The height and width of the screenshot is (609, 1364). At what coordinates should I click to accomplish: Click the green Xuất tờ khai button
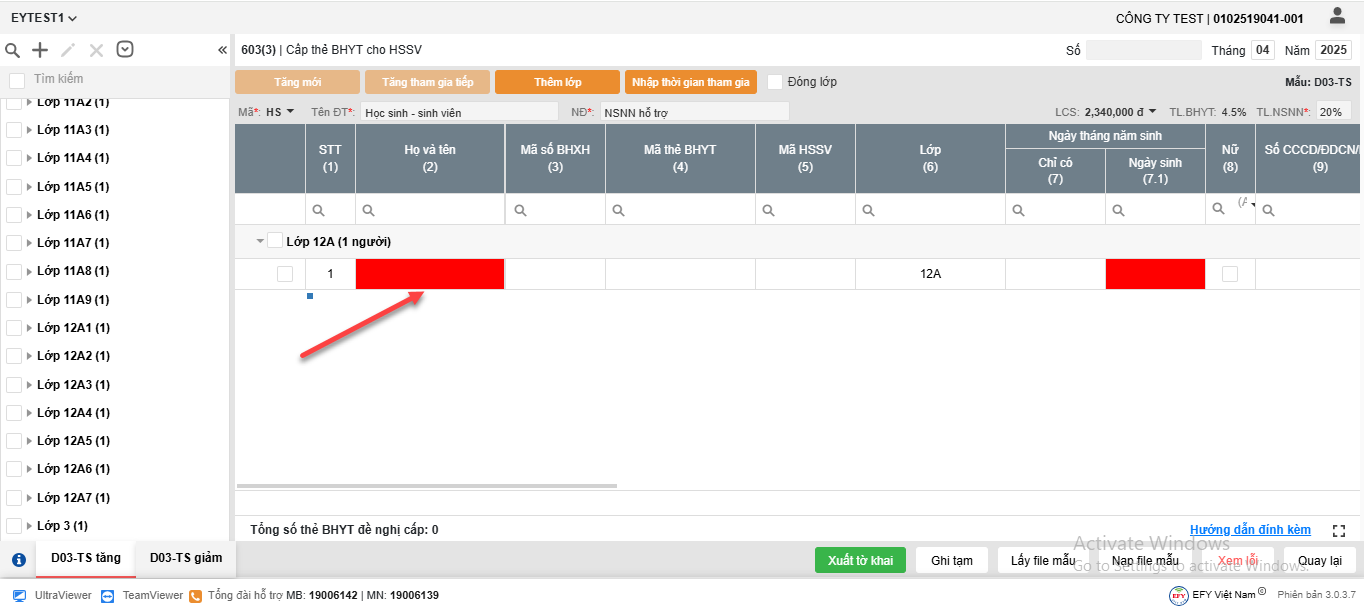860,560
